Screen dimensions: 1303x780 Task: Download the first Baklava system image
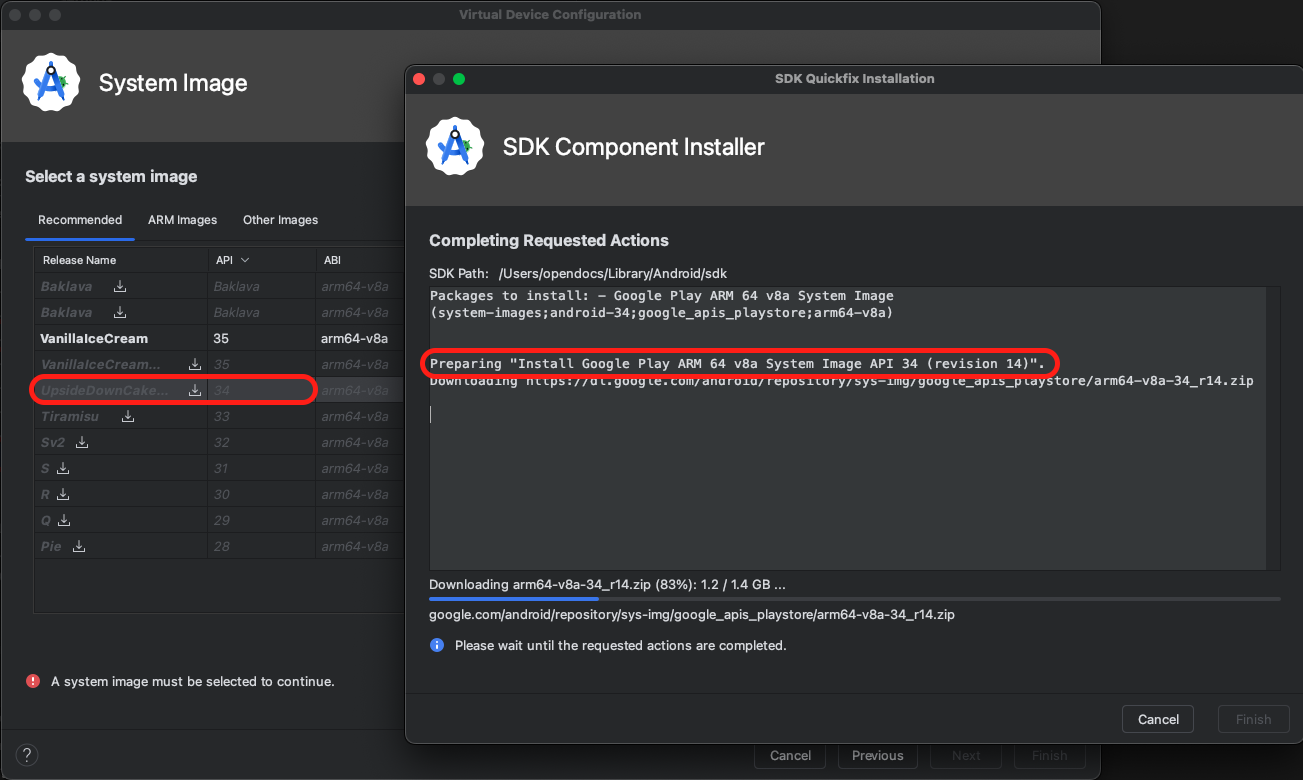click(120, 286)
